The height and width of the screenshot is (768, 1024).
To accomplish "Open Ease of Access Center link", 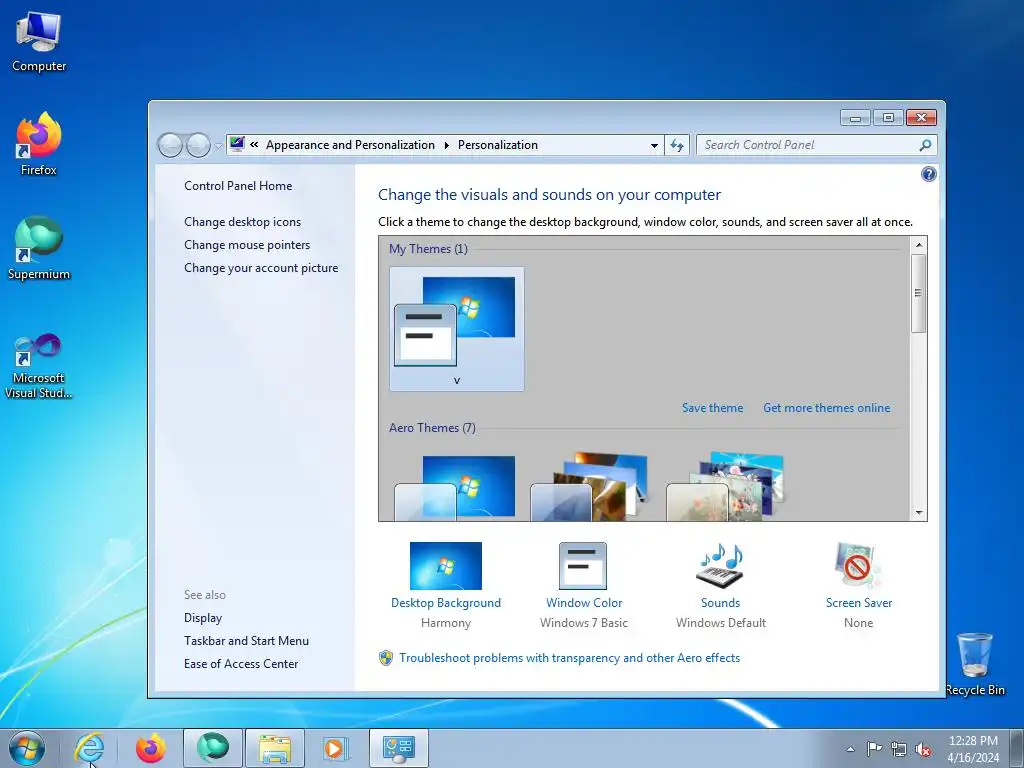I will (241, 664).
